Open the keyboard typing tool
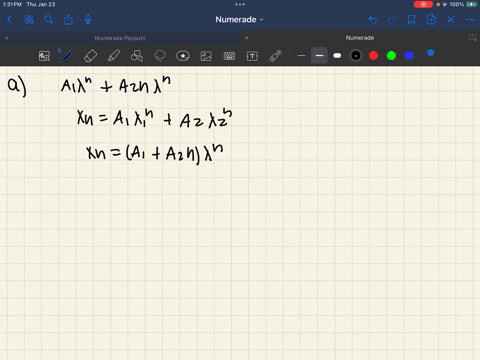The image size is (480, 360). pyautogui.click(x=229, y=56)
